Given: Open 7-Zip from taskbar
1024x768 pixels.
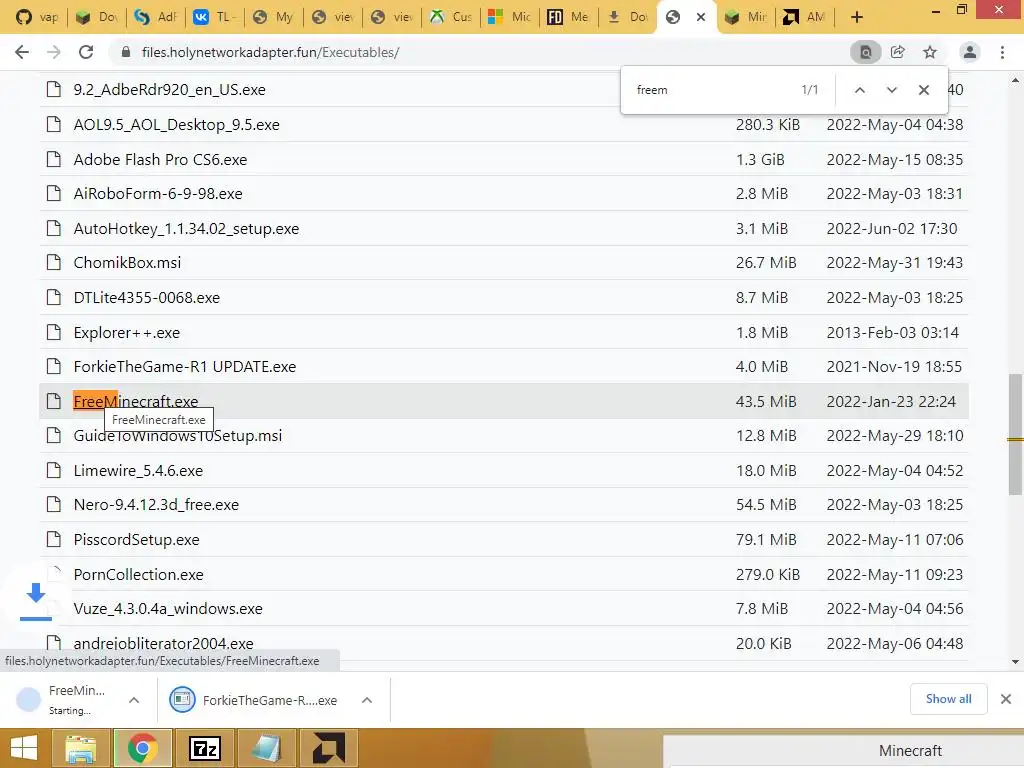Looking at the screenshot, I should coord(204,748).
